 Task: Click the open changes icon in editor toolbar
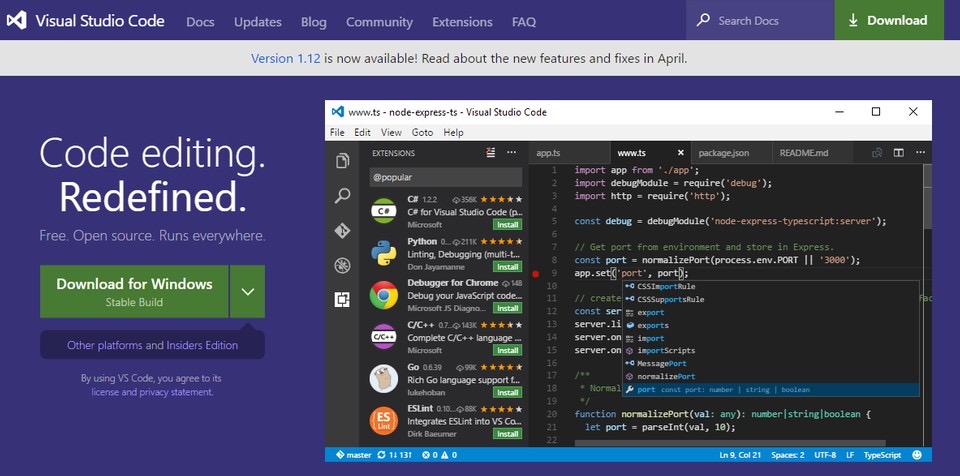point(877,153)
